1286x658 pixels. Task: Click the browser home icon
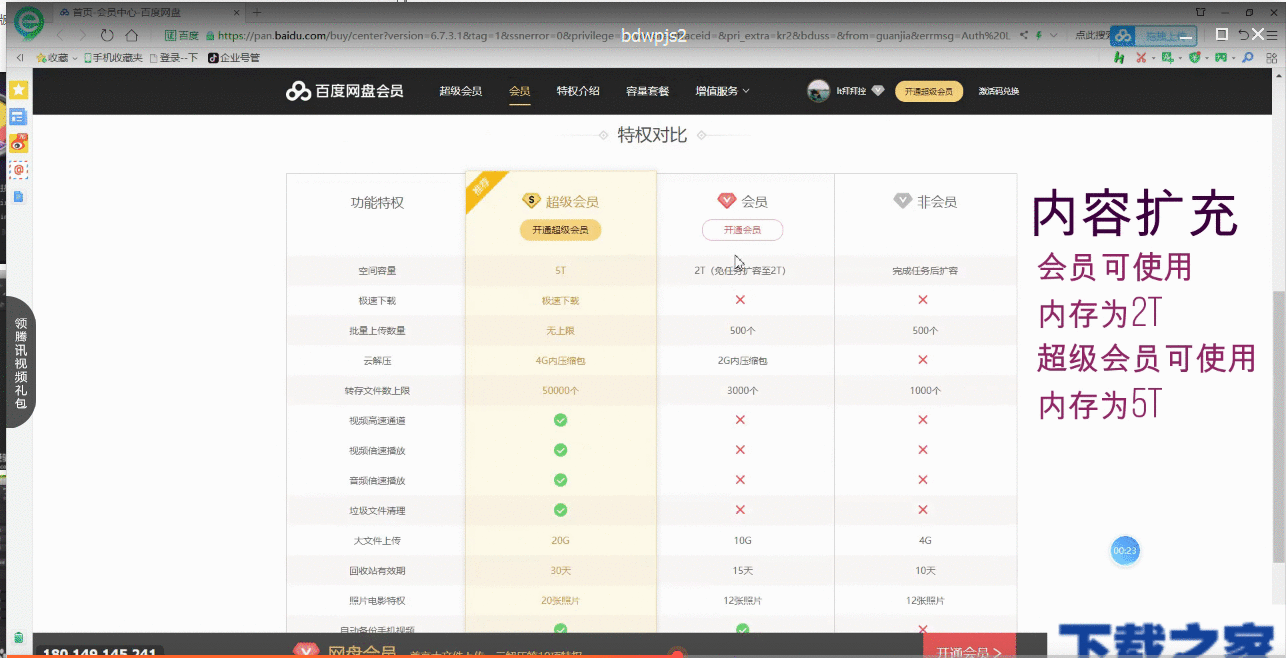pos(131,34)
